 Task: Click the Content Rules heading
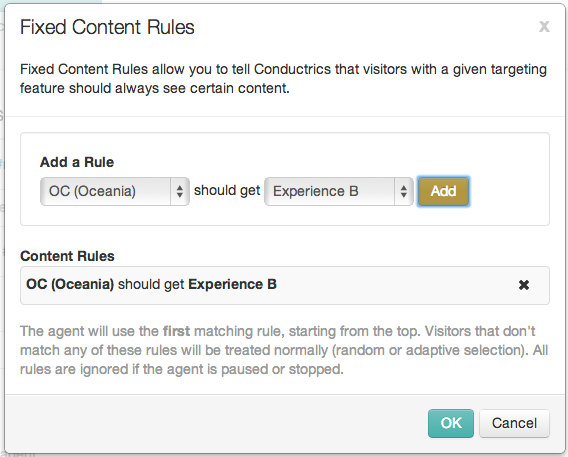(67, 256)
